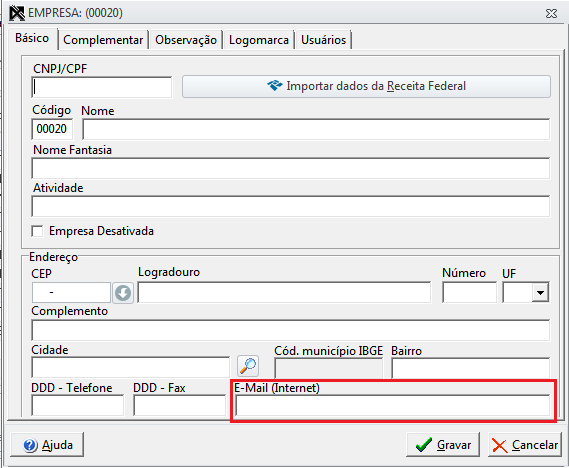
Task: Toggle the Empresa Desativada checkbox
Action: [37, 231]
